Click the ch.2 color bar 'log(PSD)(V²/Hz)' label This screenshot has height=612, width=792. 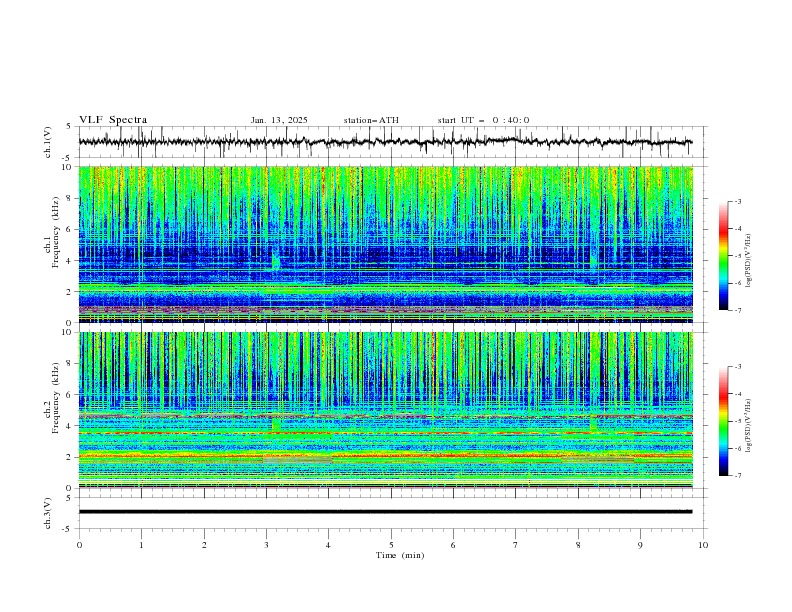pos(749,425)
